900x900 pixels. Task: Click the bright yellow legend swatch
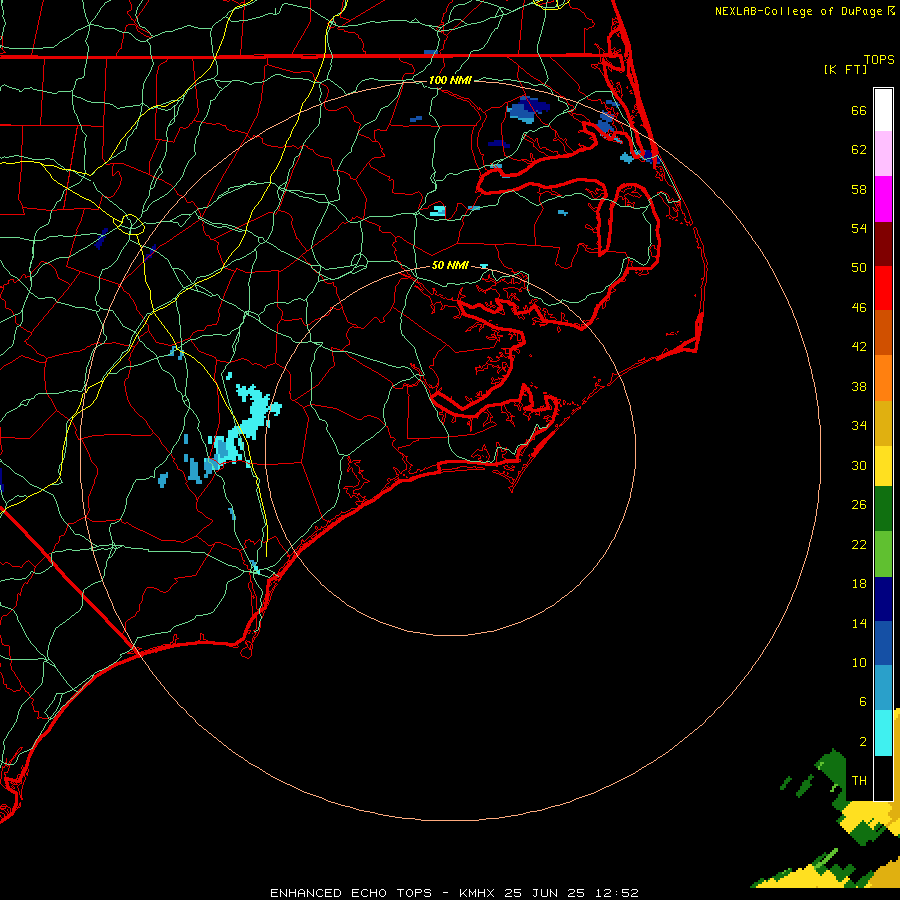tap(883, 466)
